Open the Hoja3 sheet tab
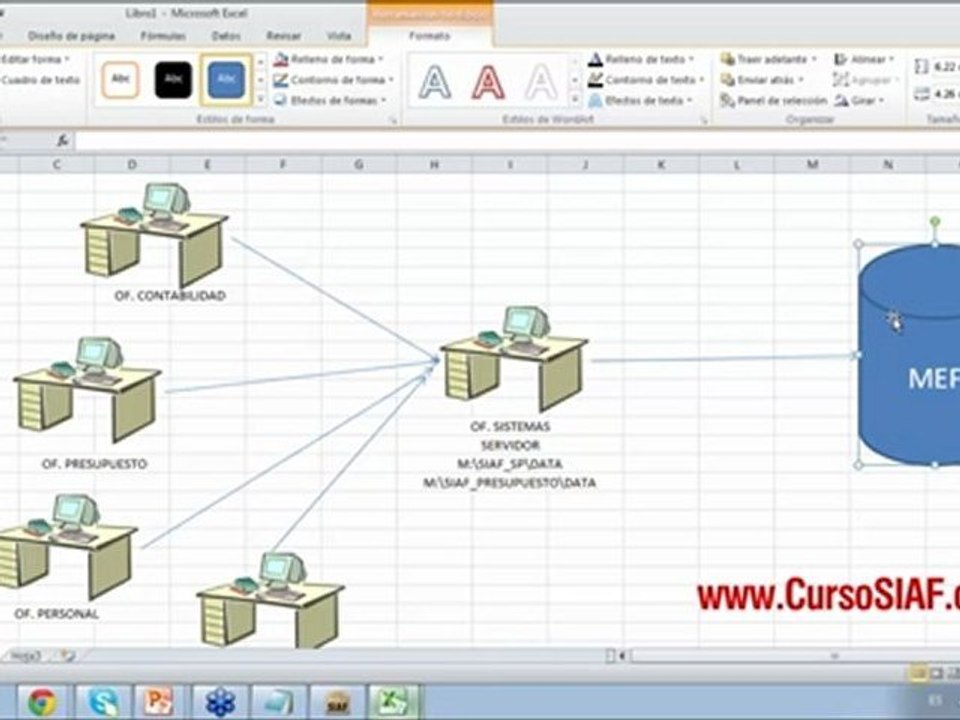 pos(26,656)
